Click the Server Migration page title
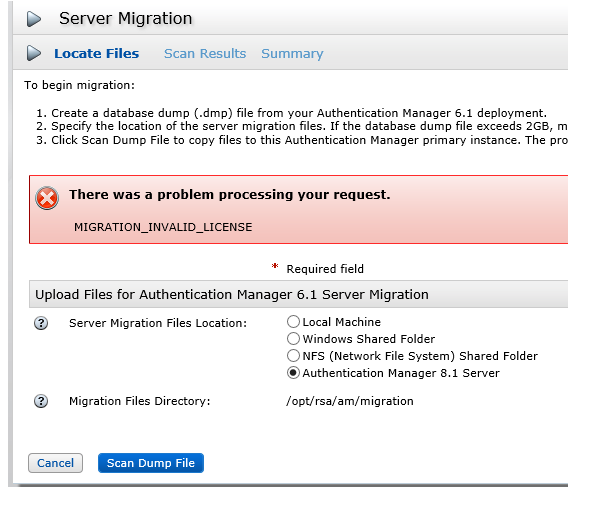The width and height of the screenshot is (606, 508). coord(125,19)
